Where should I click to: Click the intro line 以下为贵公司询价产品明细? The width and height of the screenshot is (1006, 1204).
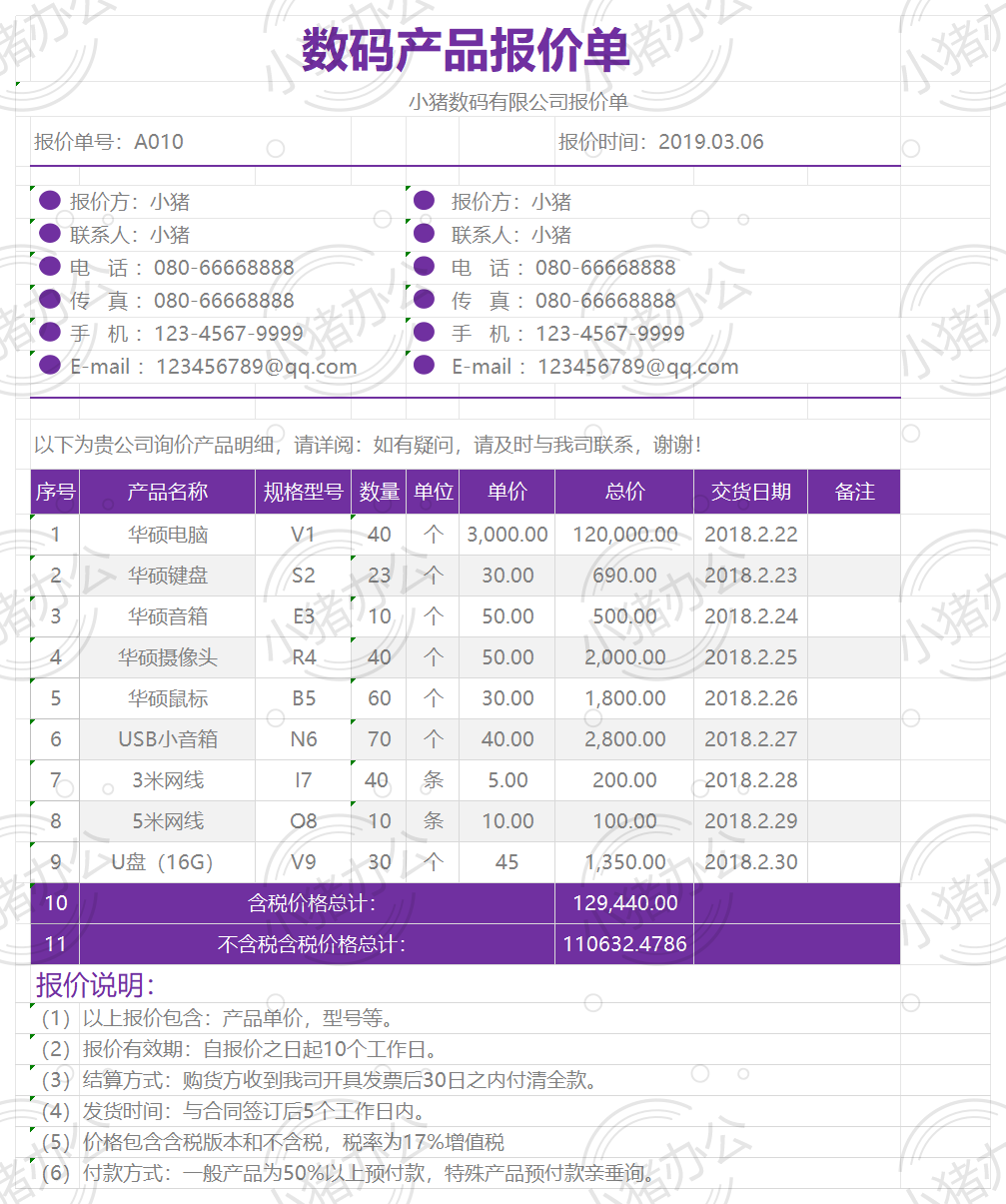pyautogui.click(x=370, y=445)
